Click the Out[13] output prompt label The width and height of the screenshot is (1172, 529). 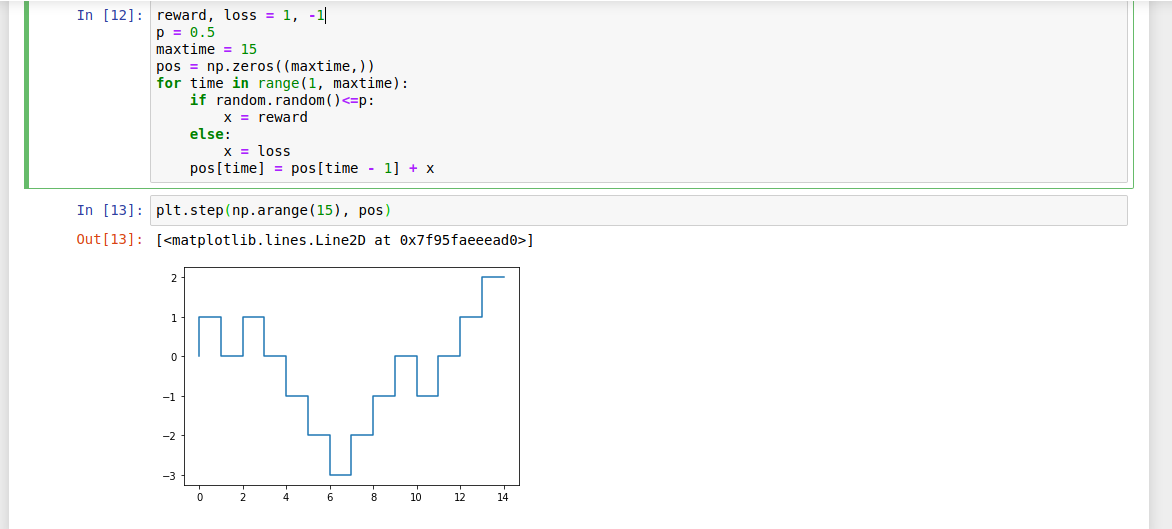(110, 240)
